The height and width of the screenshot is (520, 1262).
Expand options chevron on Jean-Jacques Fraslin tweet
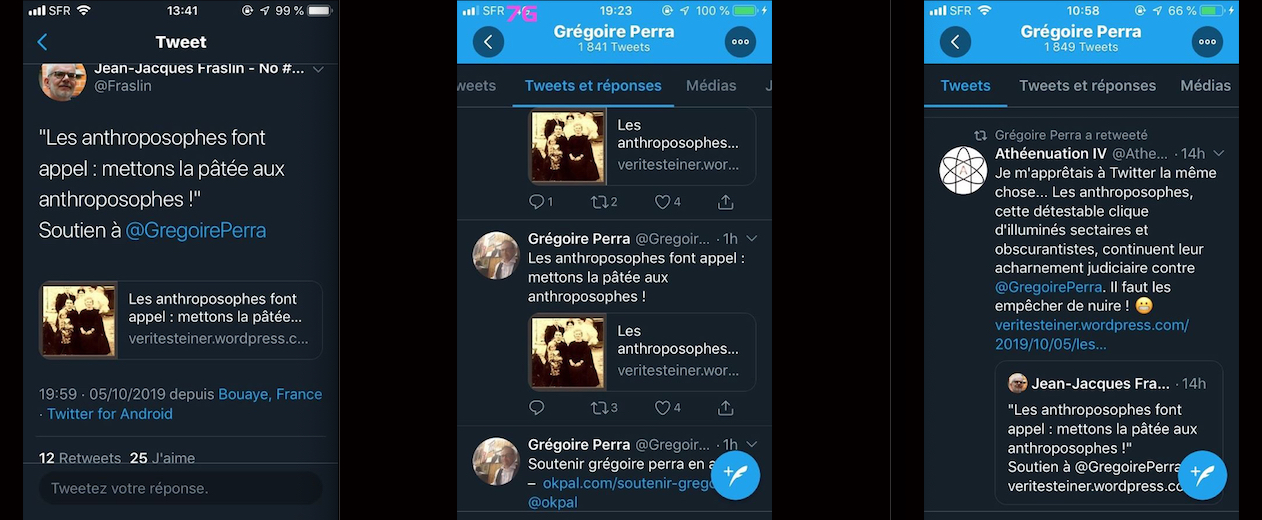[318, 70]
